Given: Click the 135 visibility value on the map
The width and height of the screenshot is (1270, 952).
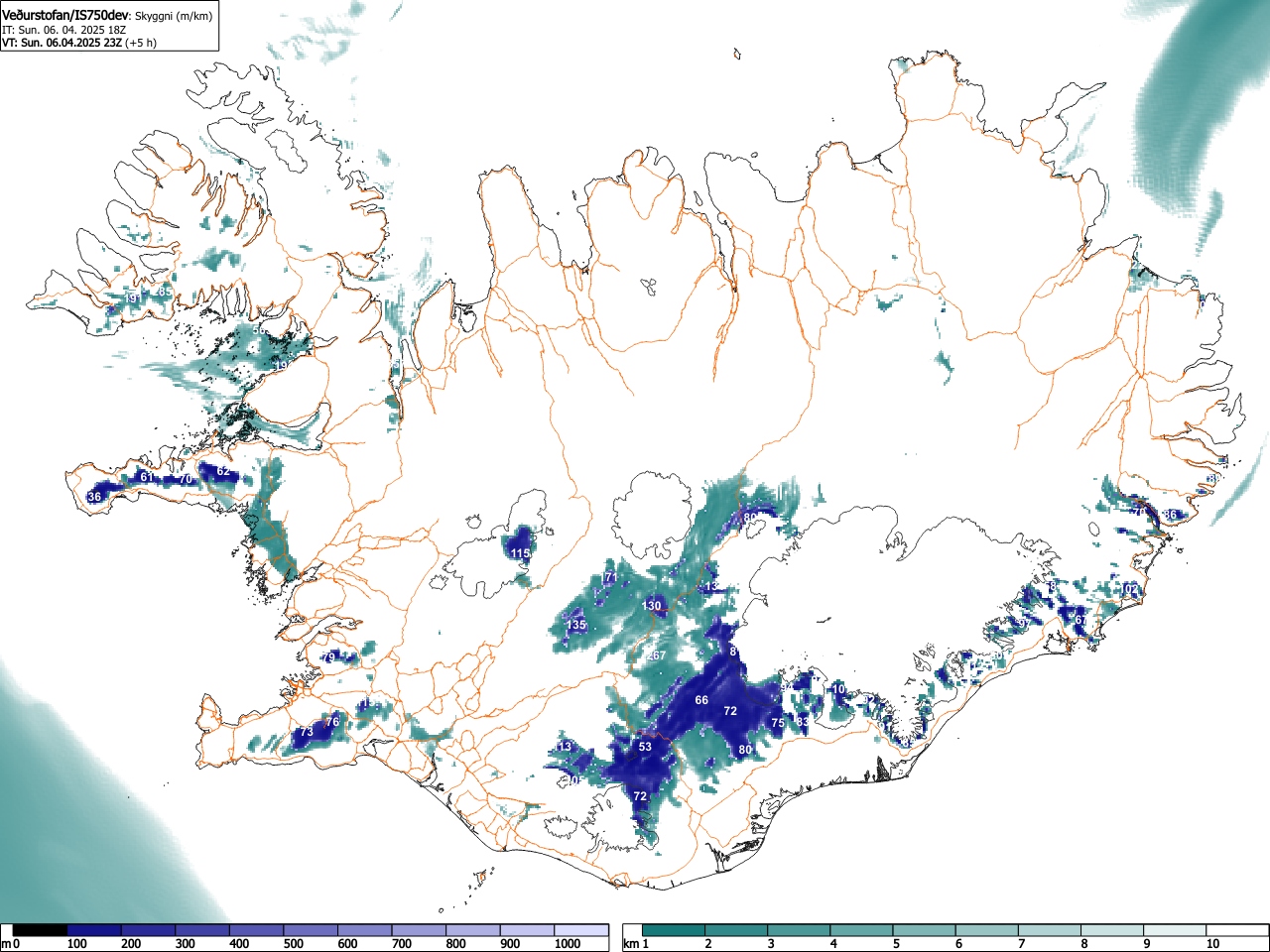Looking at the screenshot, I should (576, 625).
